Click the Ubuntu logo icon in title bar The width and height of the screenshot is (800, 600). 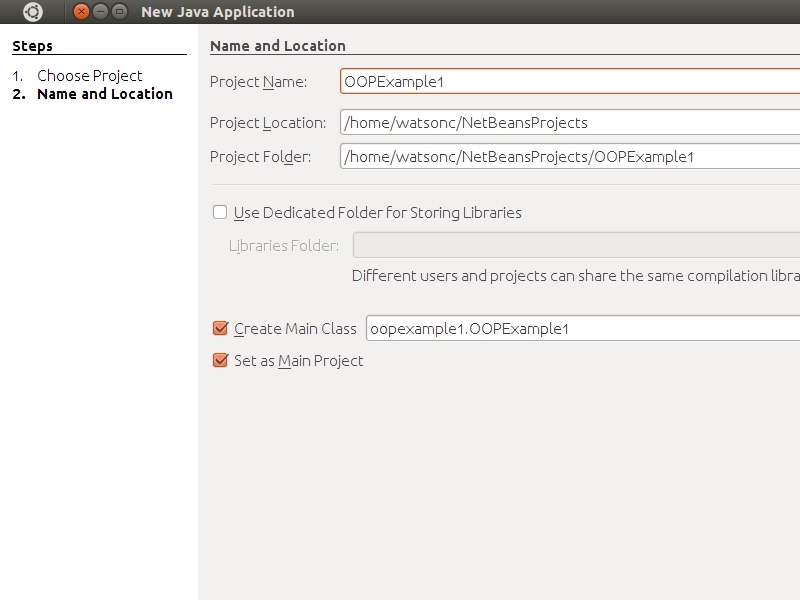tap(33, 12)
